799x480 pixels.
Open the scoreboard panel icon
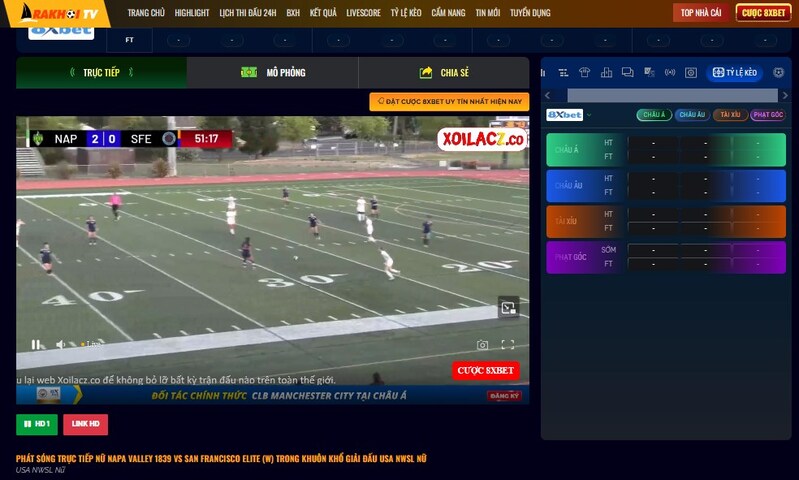pyautogui.click(x=649, y=73)
